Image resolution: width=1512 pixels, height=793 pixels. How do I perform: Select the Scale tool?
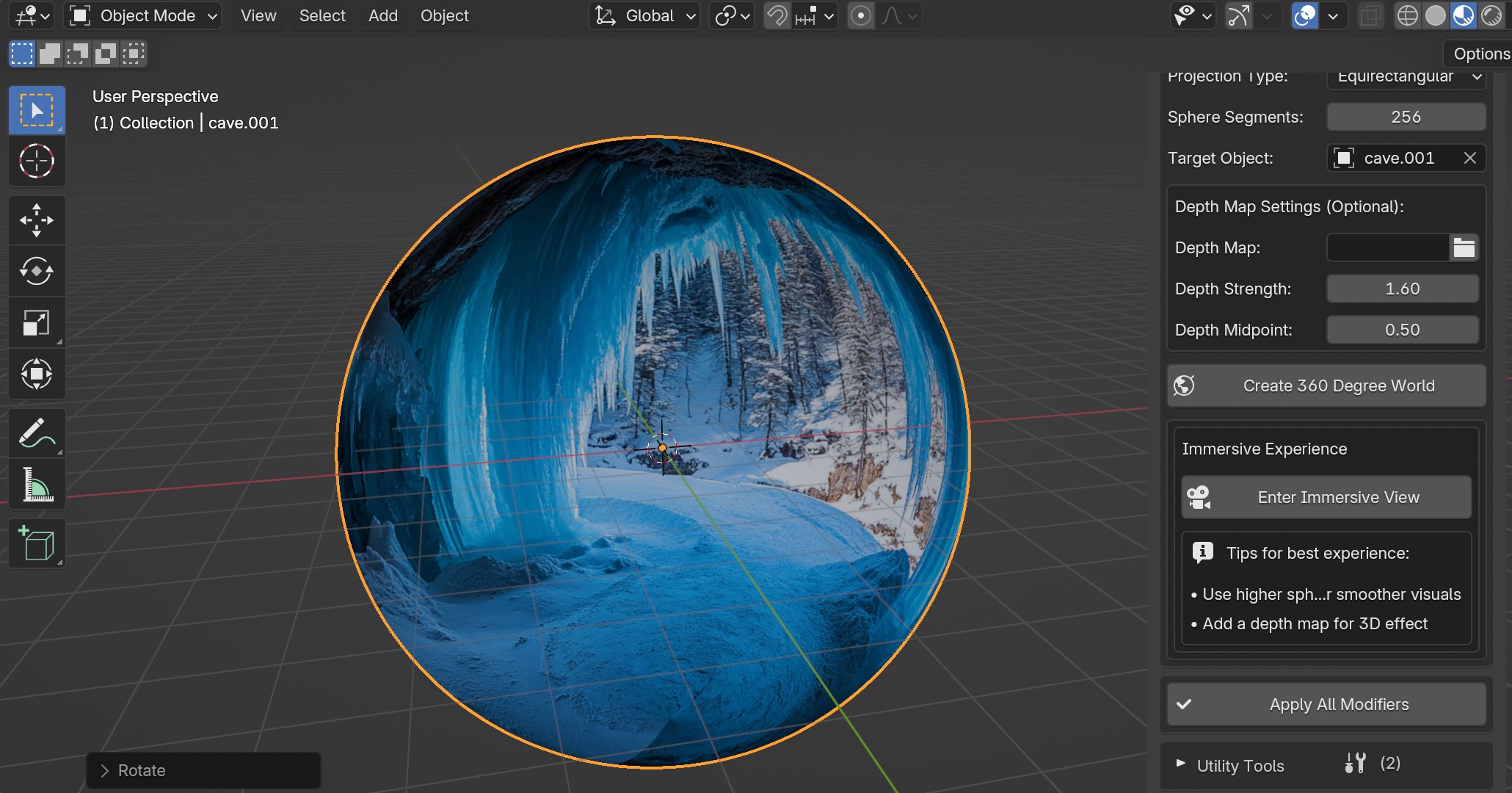pyautogui.click(x=37, y=323)
